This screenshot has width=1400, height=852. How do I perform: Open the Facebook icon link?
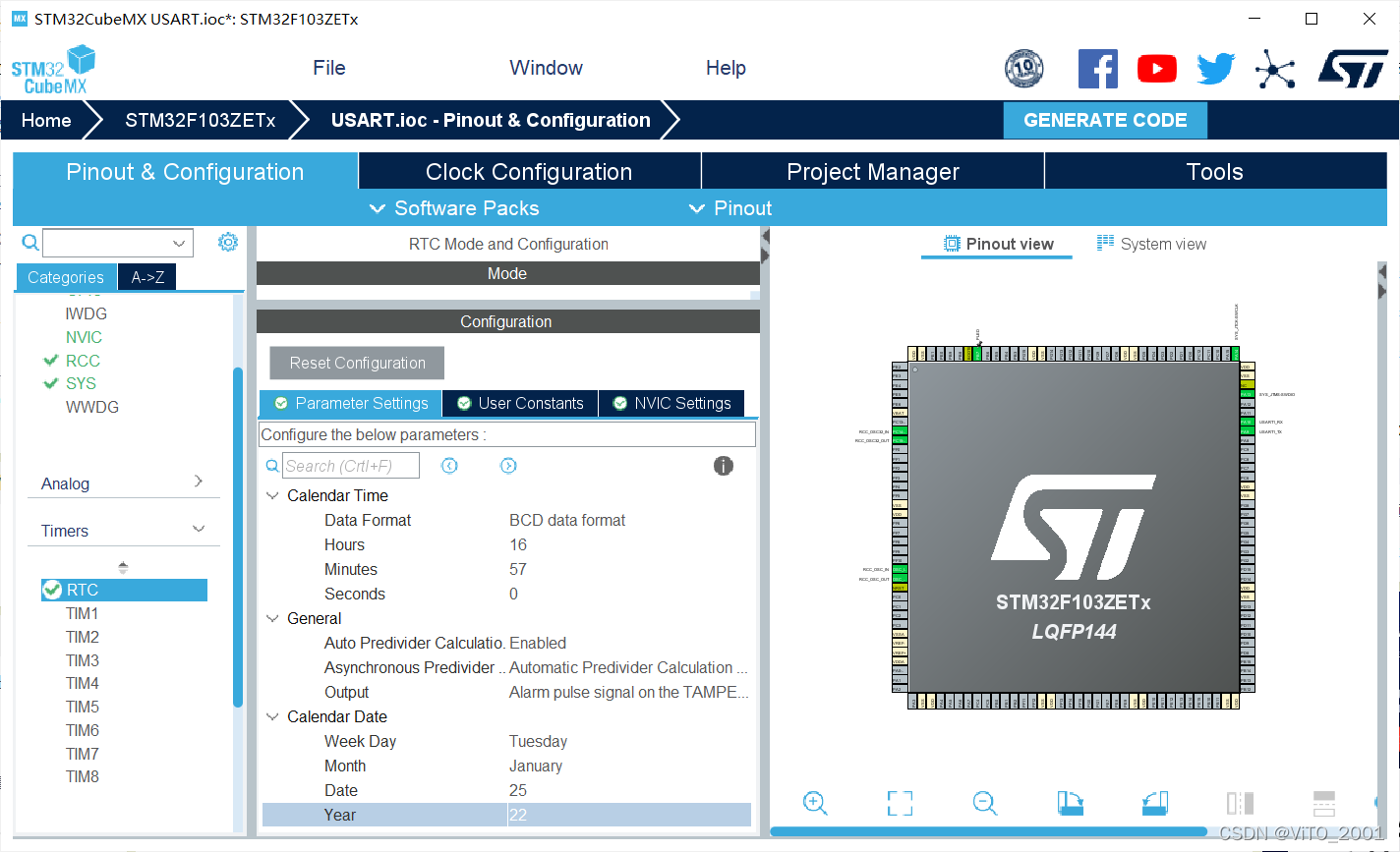1098,69
